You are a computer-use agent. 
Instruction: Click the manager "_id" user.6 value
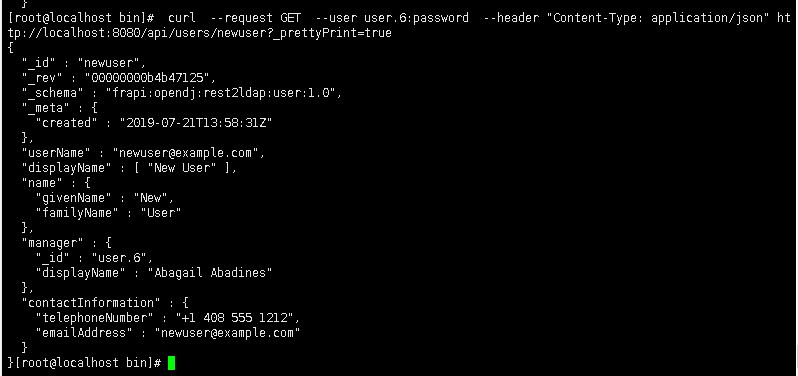tap(119, 257)
